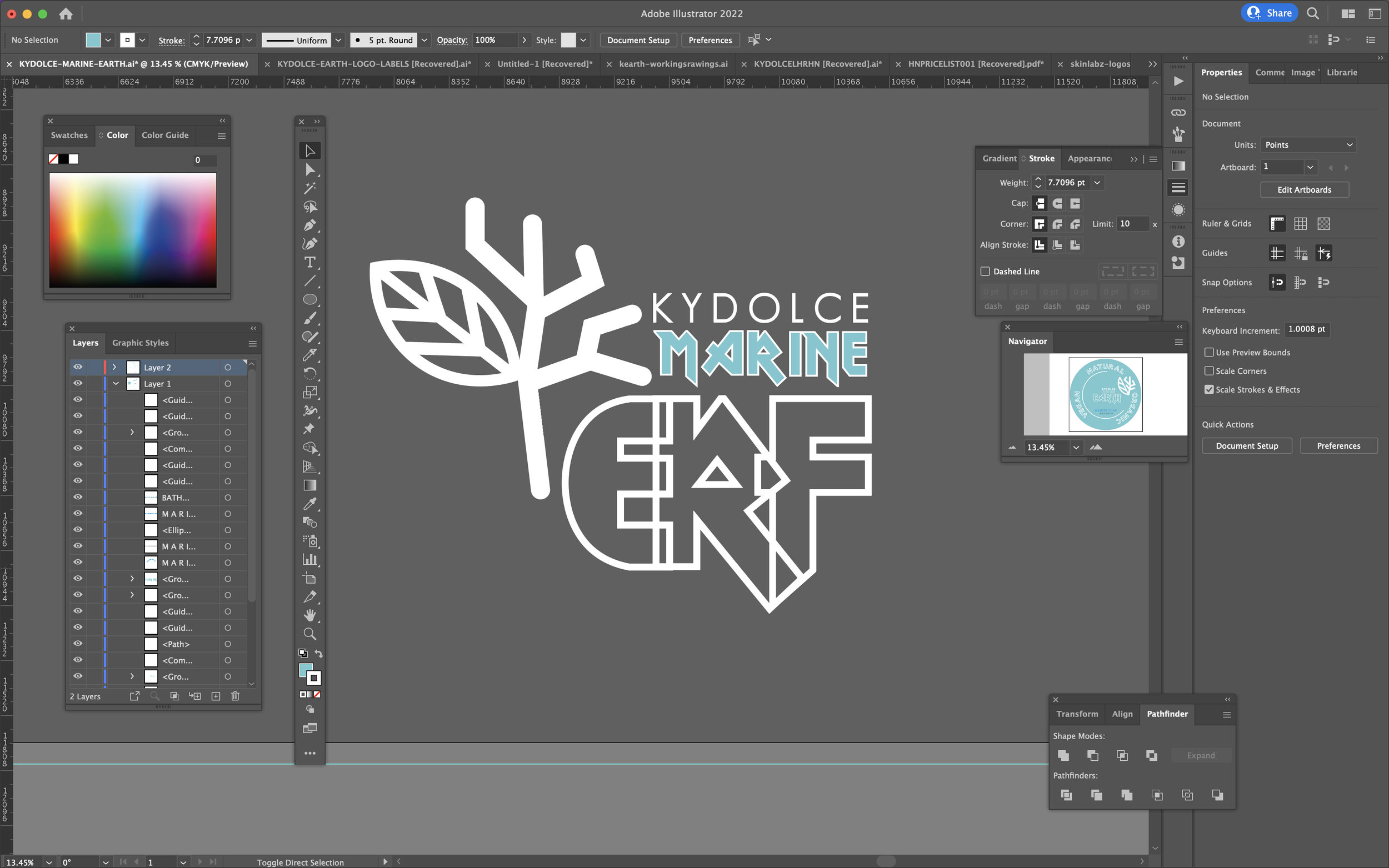Uncheck Scale Strokes & Effects
The image size is (1389, 868).
click(x=1208, y=389)
